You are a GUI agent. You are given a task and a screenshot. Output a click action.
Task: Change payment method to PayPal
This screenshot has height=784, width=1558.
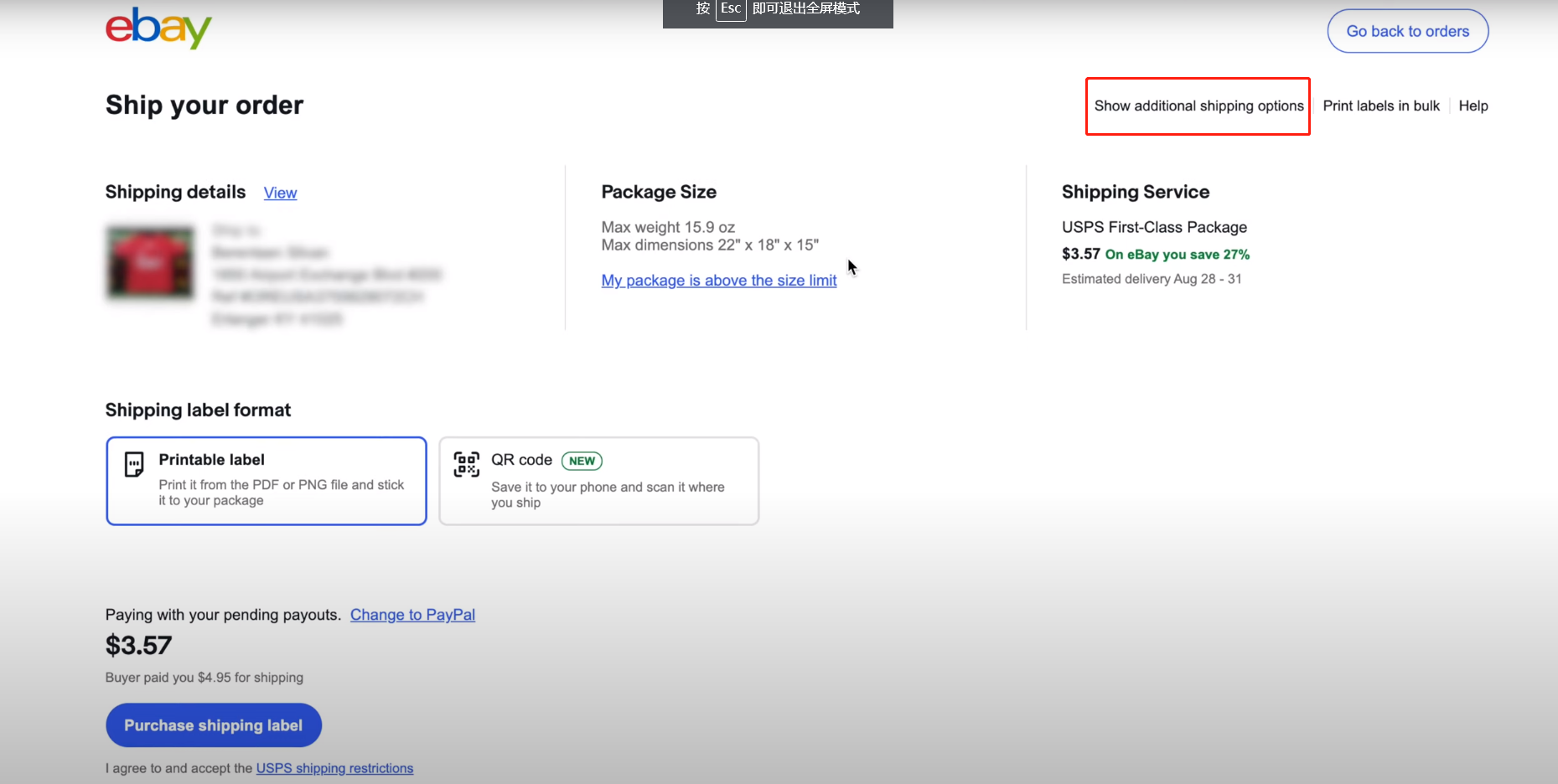(412, 615)
